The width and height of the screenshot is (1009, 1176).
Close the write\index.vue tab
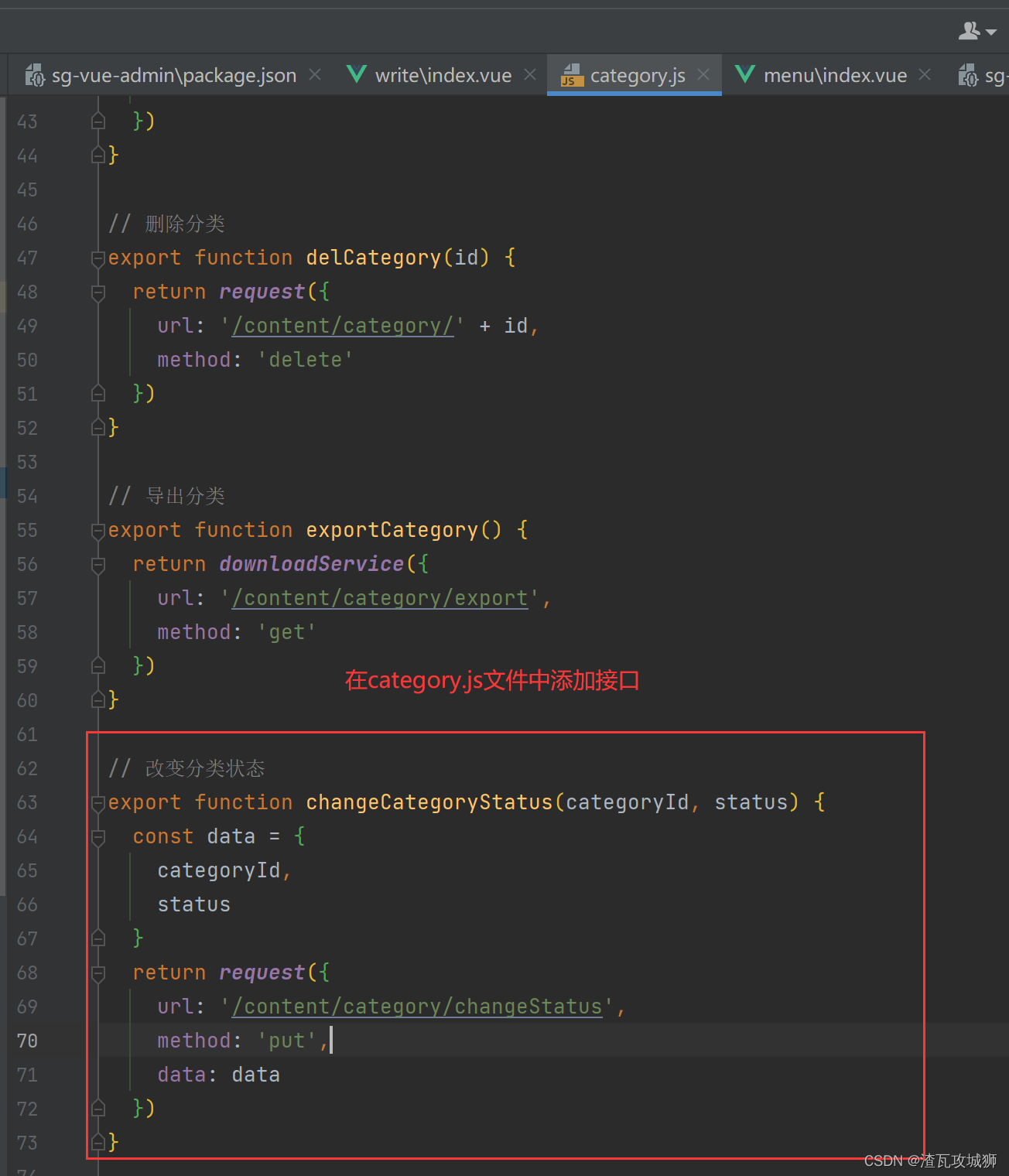point(530,74)
